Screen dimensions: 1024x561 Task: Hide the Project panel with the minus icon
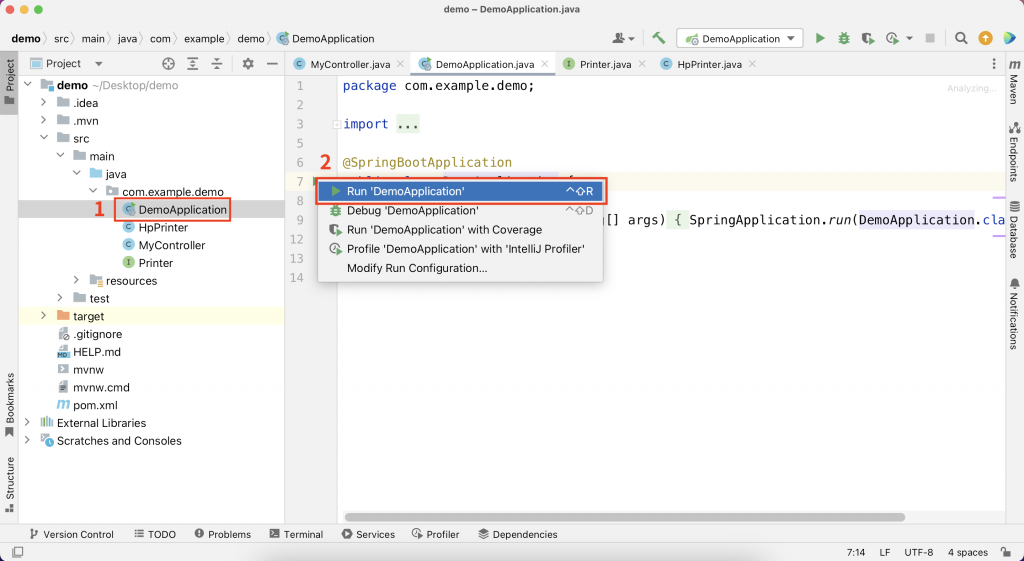coord(272,63)
